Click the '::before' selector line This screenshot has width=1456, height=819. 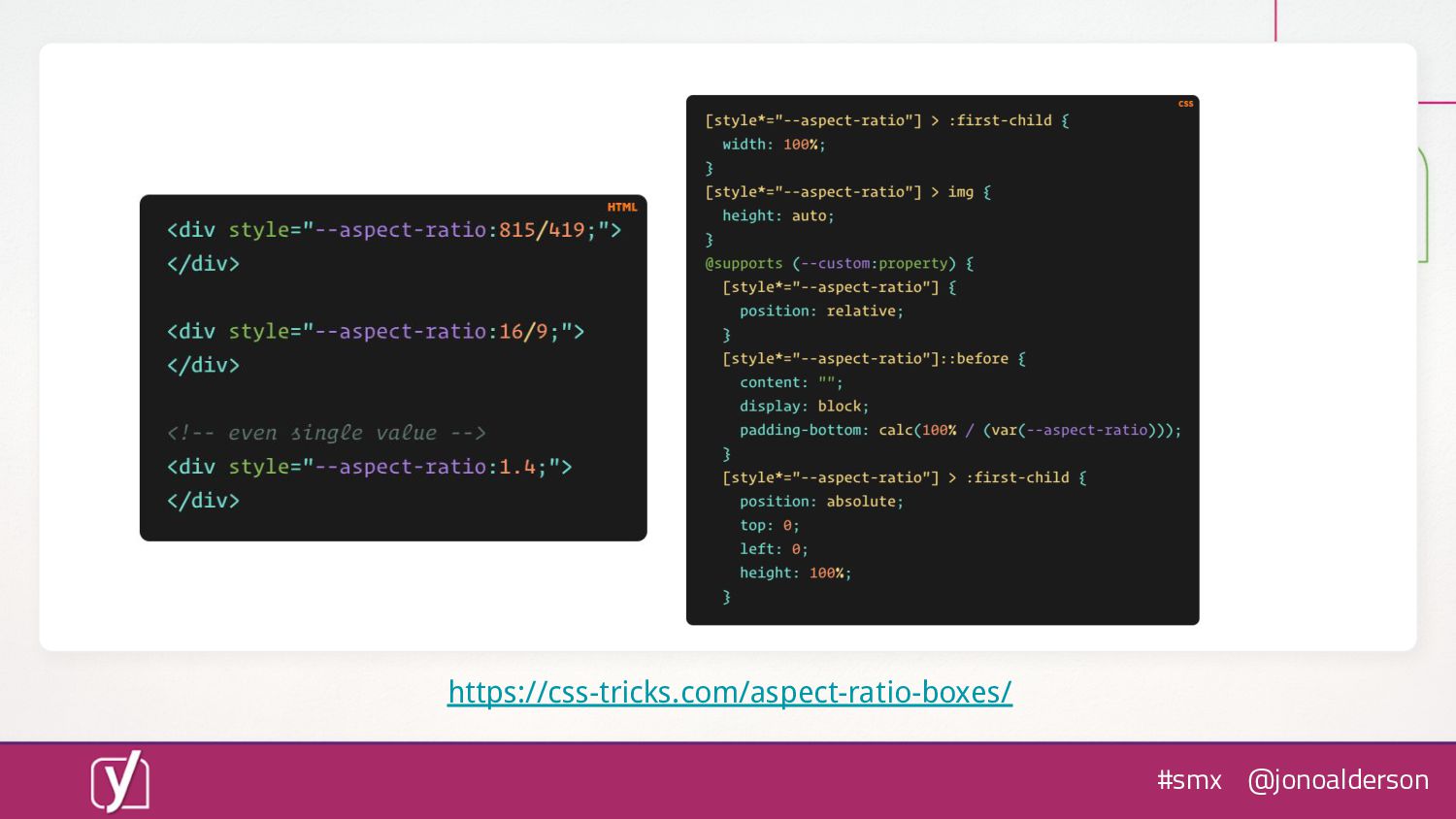(x=874, y=359)
